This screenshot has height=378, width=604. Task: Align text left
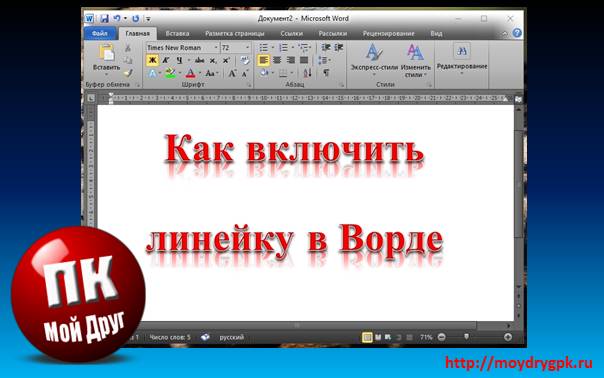(x=263, y=60)
